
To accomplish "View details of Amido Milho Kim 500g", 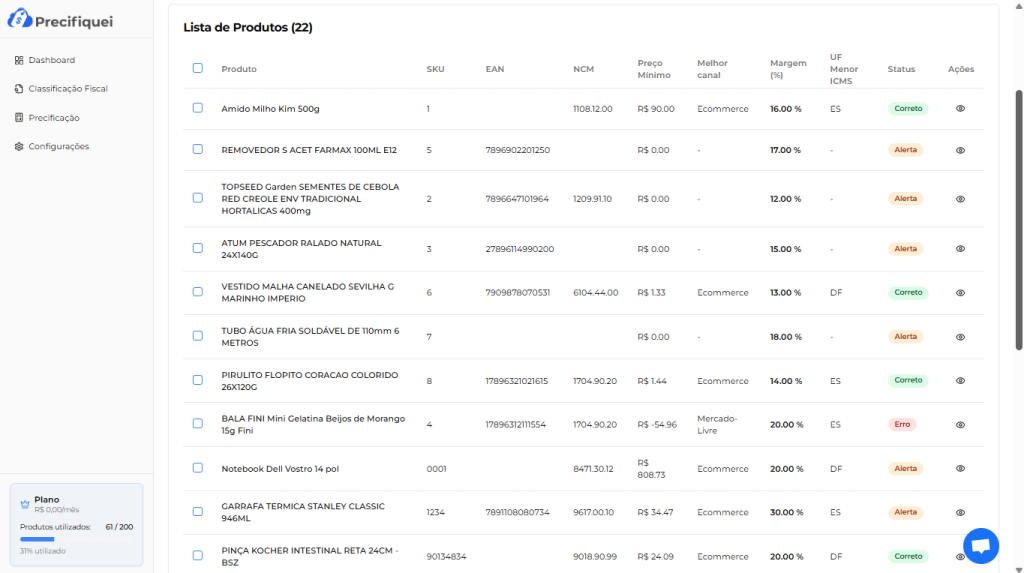I will pyautogui.click(x=960, y=108).
